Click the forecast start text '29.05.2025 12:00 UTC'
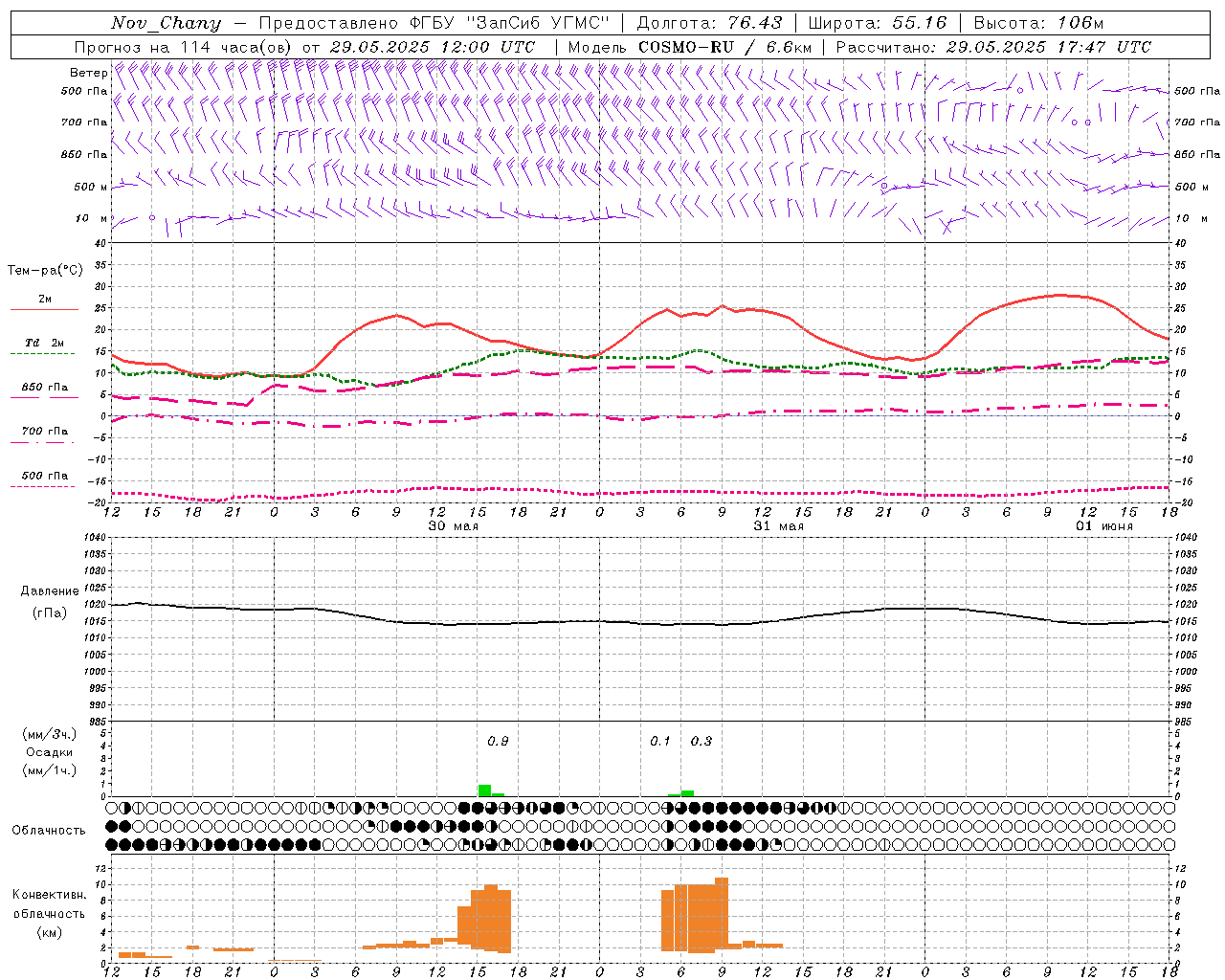This screenshot has width=1225, height=980. pyautogui.click(x=432, y=47)
